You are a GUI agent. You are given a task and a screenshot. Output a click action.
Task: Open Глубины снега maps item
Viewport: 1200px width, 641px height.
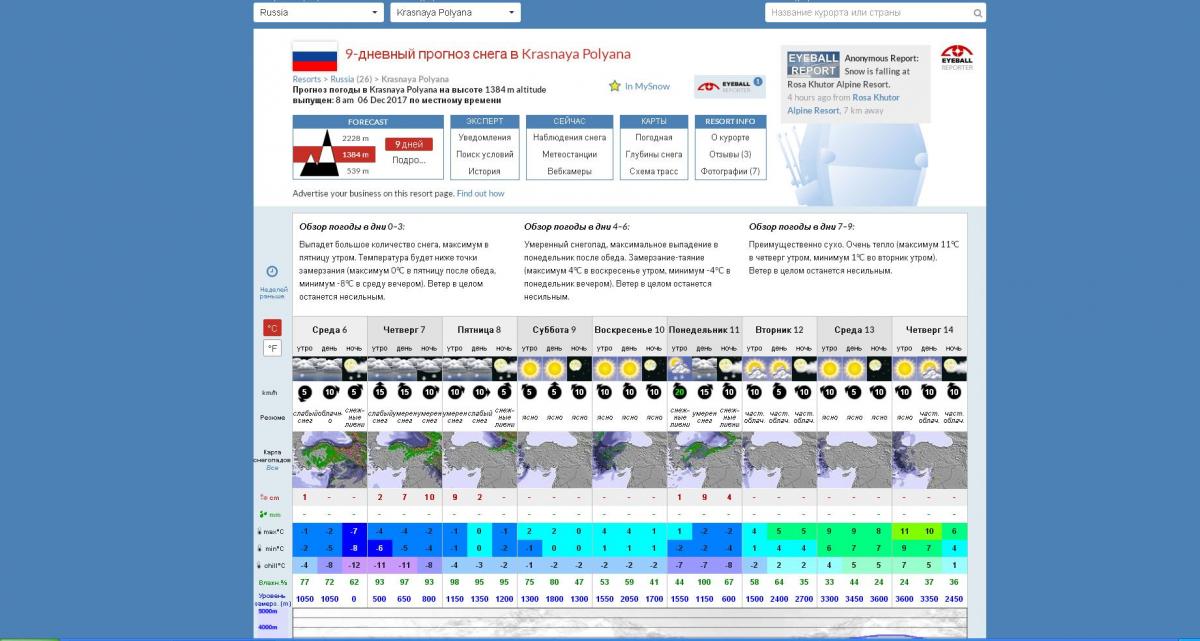[x=653, y=154]
